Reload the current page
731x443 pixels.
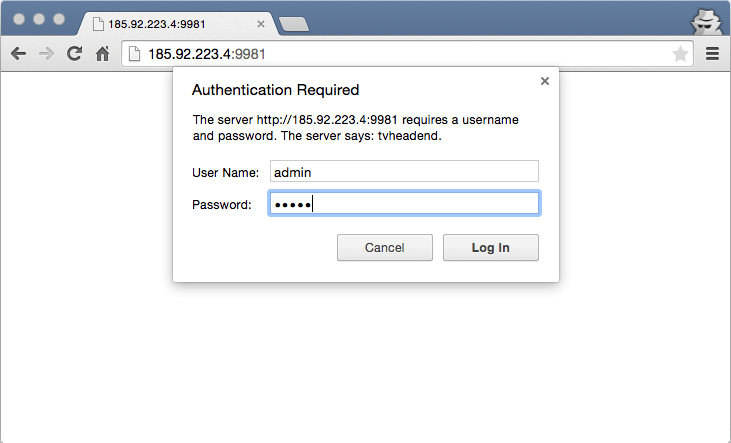point(75,54)
